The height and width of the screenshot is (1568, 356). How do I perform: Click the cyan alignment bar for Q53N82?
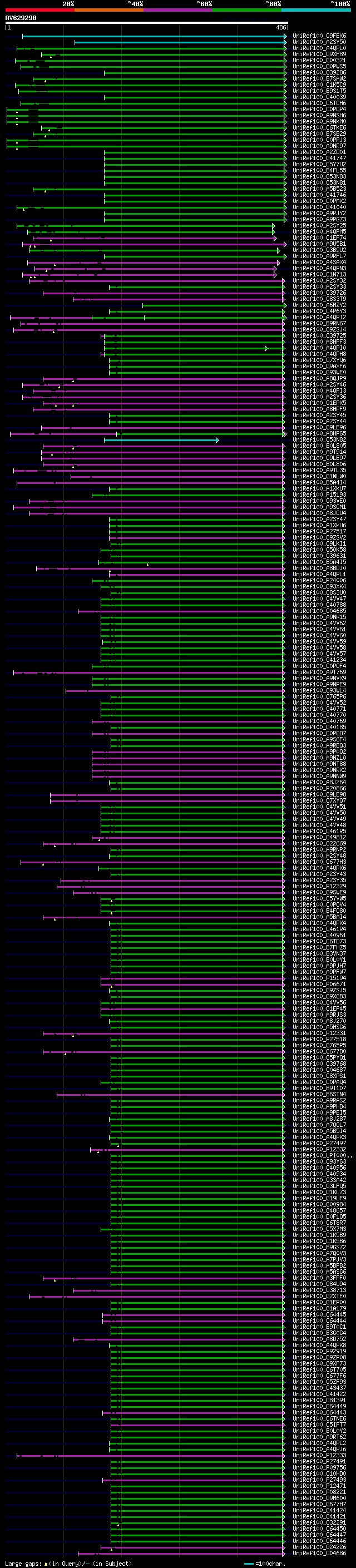click(161, 440)
